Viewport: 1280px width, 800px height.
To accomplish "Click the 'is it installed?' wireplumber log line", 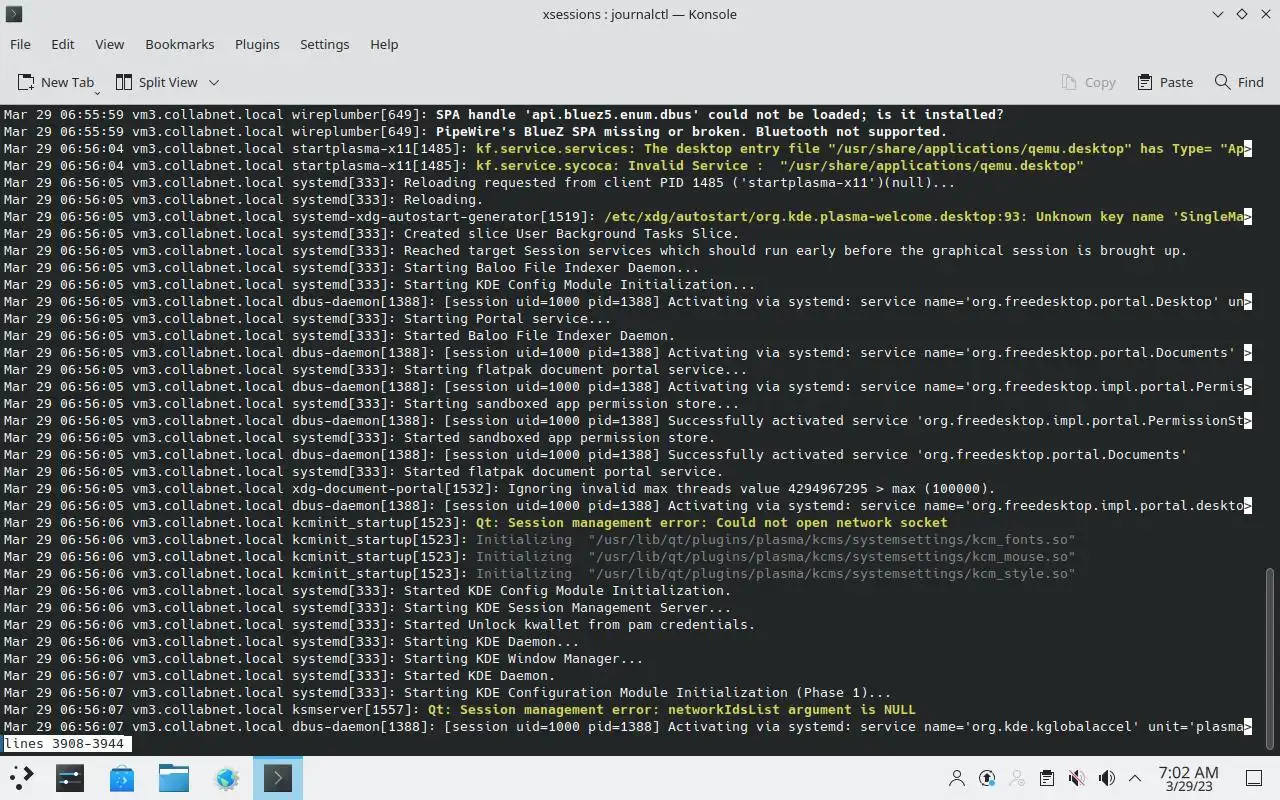I will point(503,114).
